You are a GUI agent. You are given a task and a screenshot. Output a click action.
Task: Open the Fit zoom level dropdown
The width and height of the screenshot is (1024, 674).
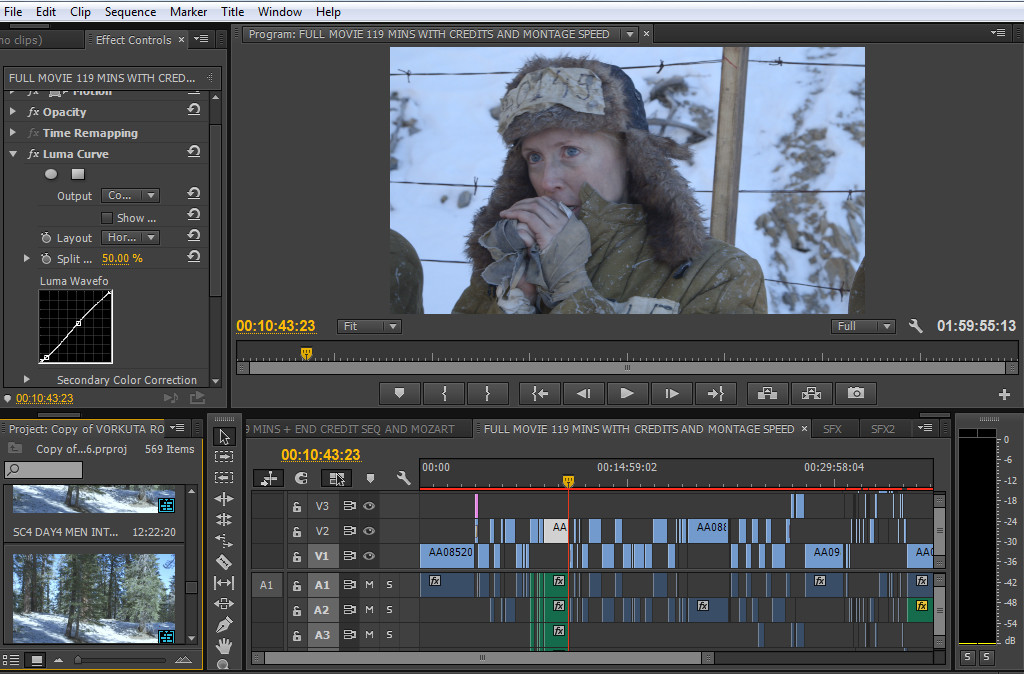pos(369,326)
